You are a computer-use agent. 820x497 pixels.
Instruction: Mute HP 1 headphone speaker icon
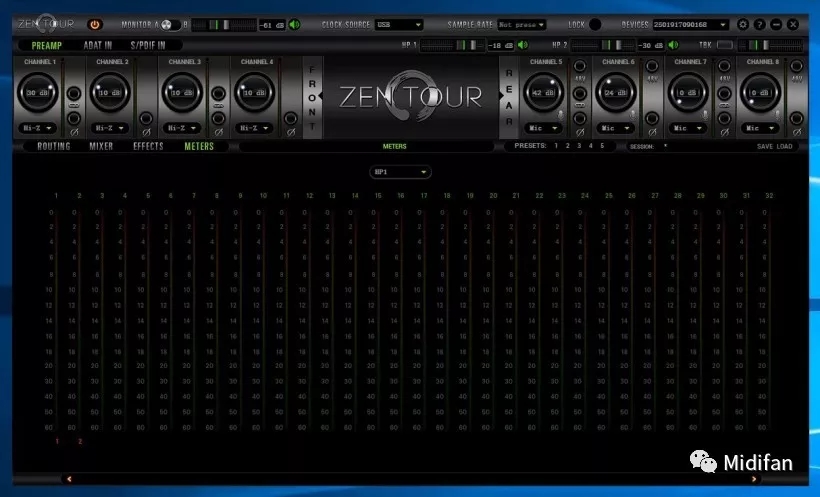click(525, 45)
